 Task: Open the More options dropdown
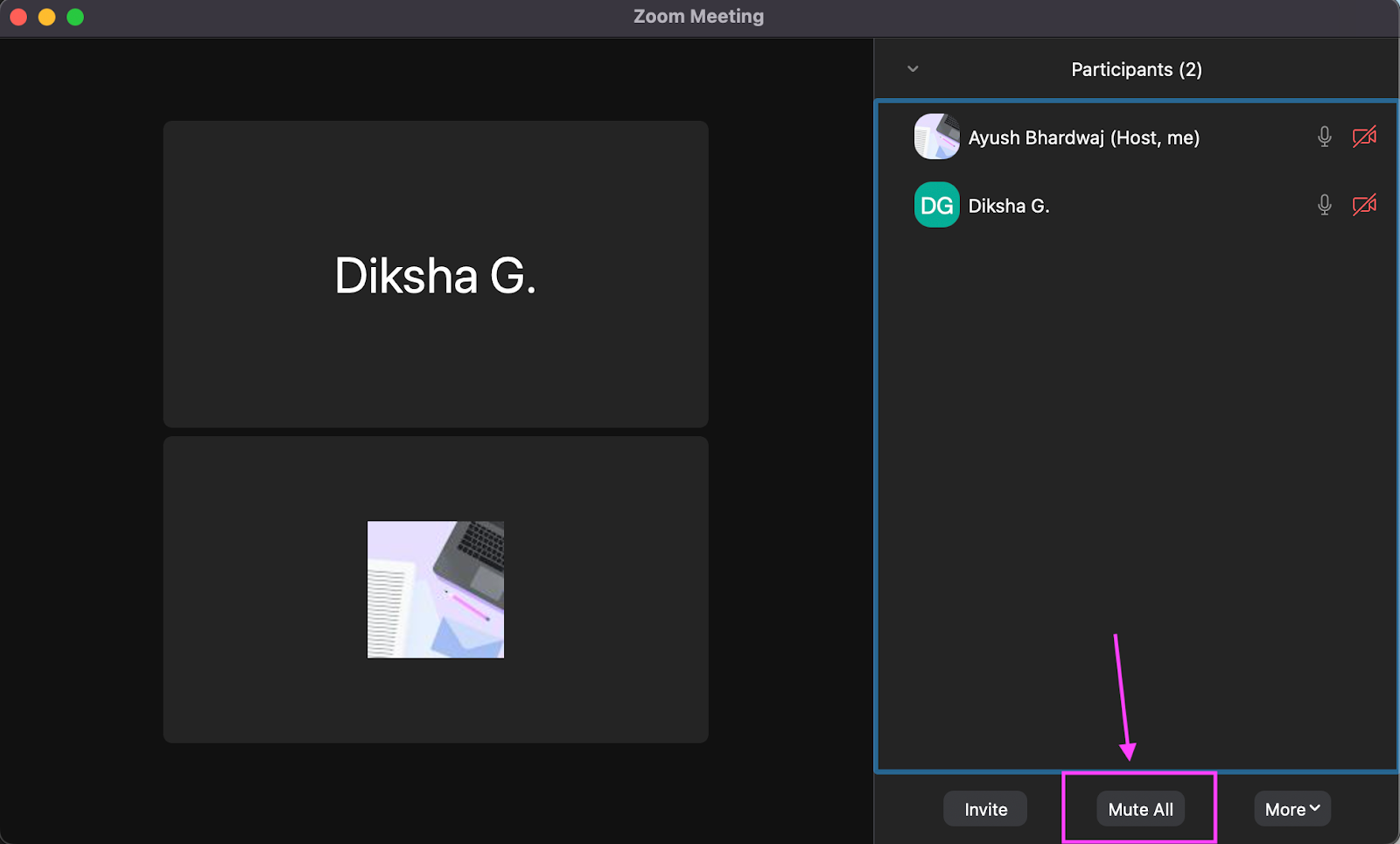coord(1291,808)
